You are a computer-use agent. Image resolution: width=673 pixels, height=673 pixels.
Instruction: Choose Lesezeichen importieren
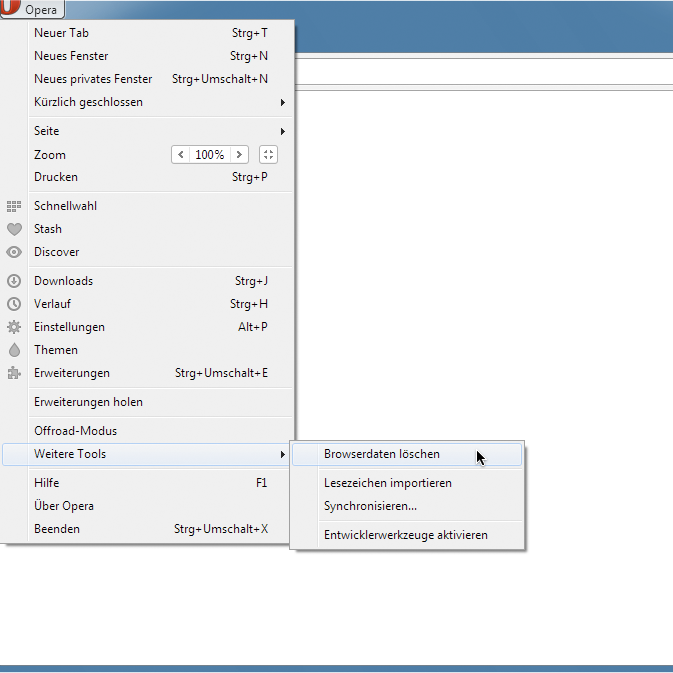click(x=407, y=483)
